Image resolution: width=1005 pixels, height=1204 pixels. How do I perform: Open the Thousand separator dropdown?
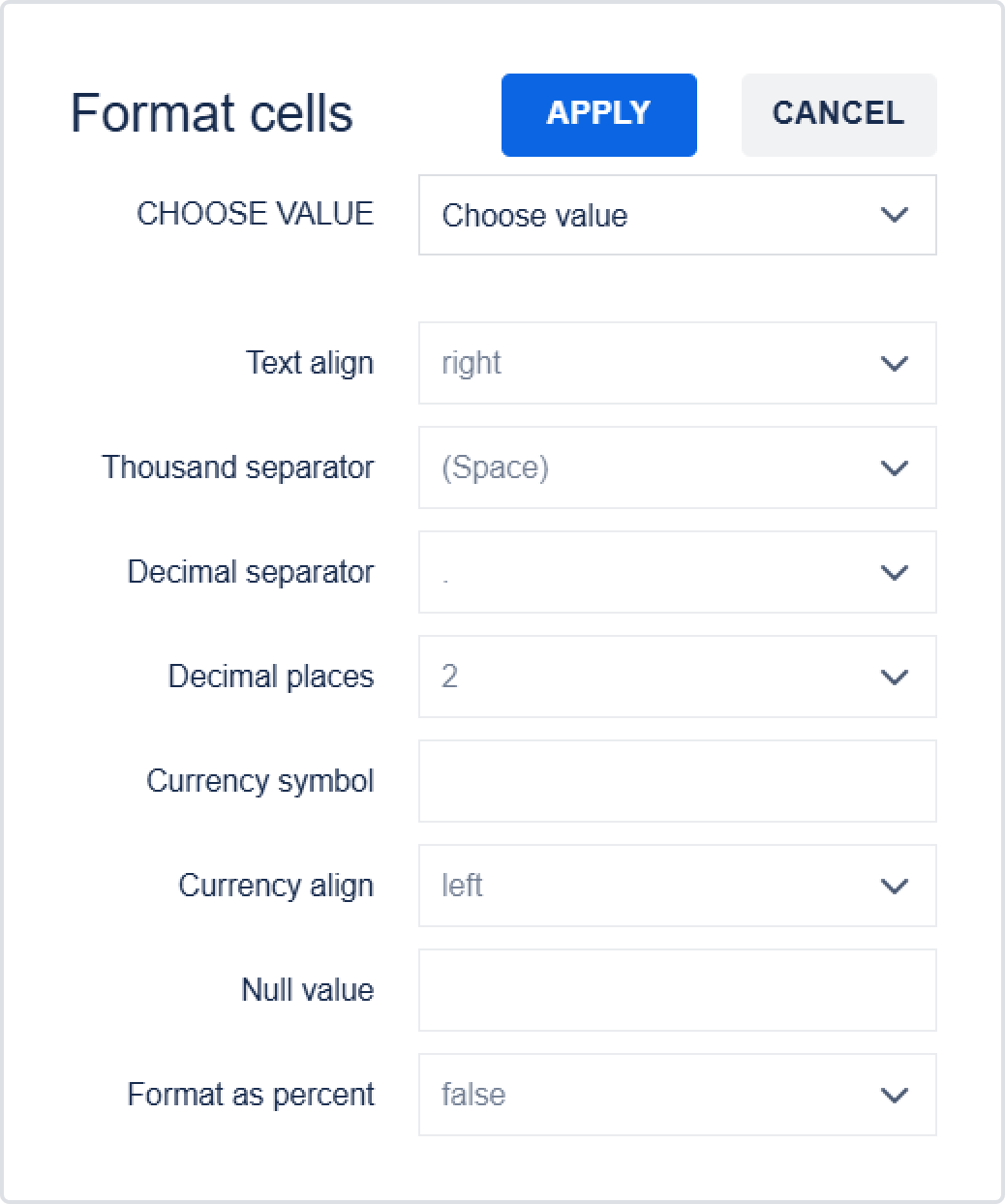[x=676, y=467]
